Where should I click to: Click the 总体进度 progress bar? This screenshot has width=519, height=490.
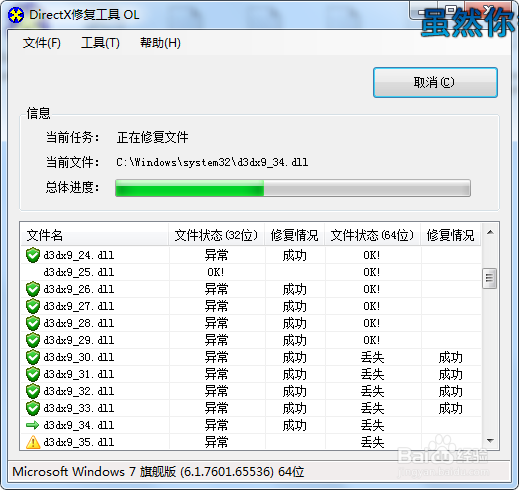click(x=293, y=188)
